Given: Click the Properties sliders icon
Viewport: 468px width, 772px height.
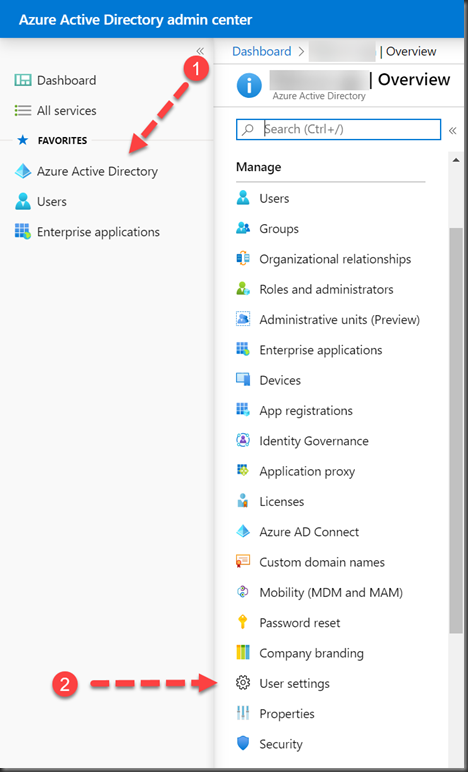Looking at the screenshot, I should 243,713.
